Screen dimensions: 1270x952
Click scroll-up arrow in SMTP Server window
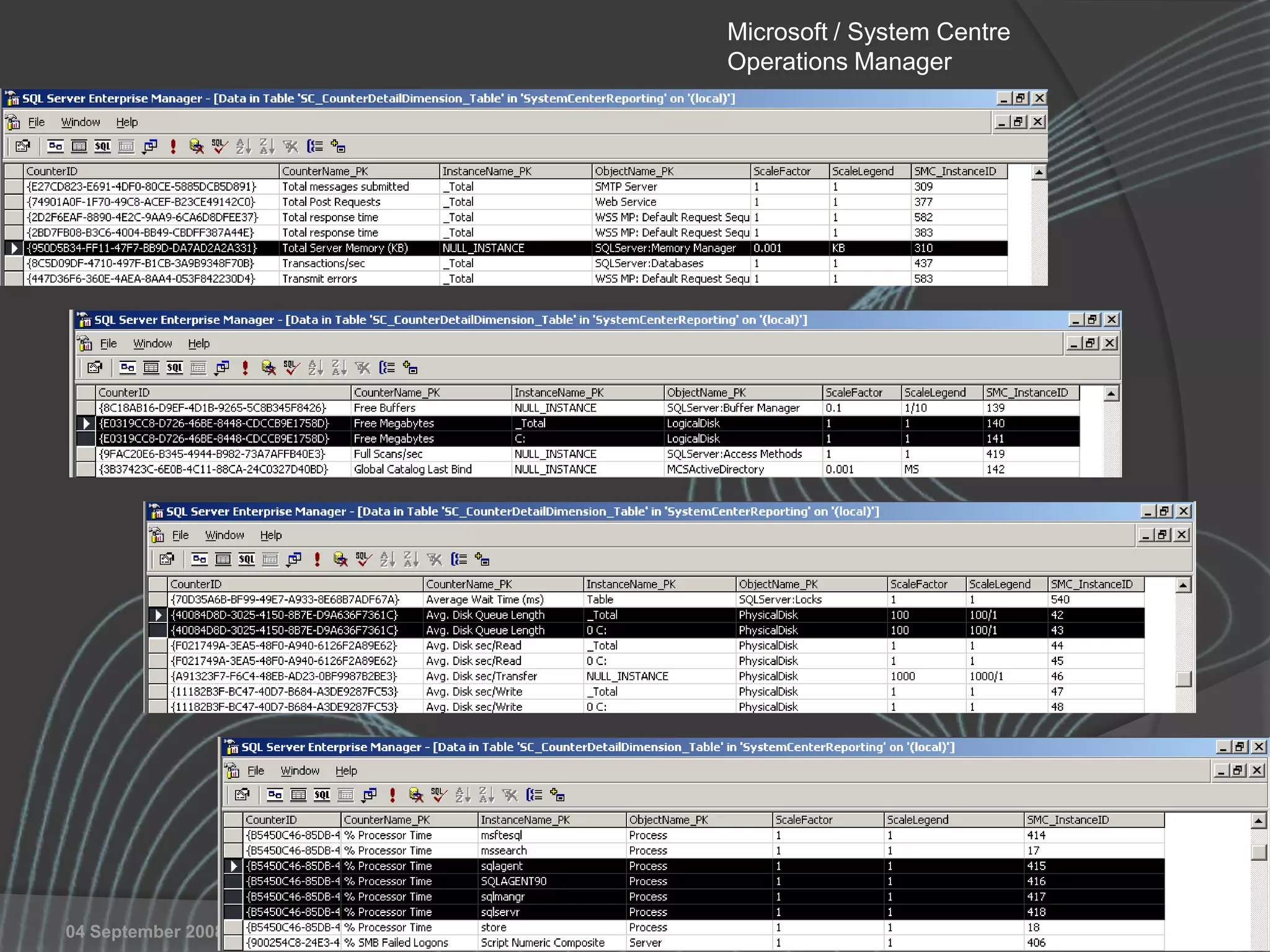tap(1039, 172)
